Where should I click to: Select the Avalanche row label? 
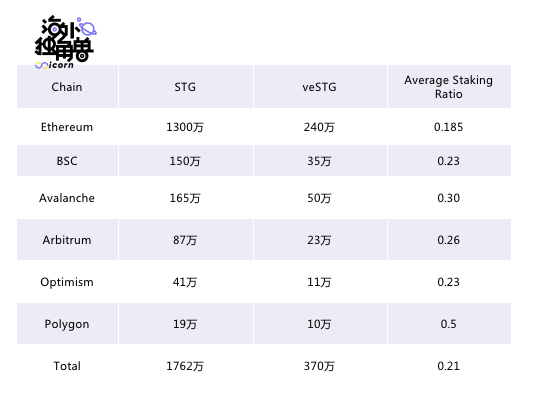click(x=67, y=198)
